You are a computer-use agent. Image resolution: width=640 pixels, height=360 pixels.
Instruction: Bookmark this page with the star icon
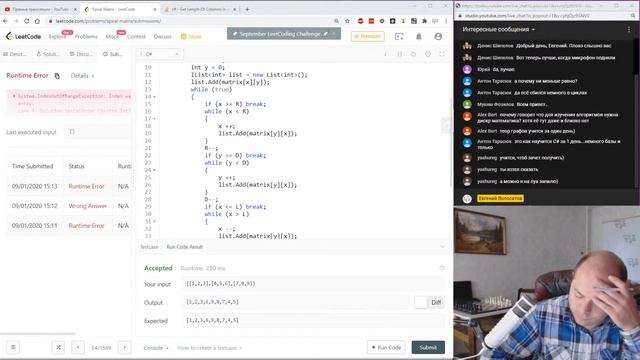click(x=347, y=21)
